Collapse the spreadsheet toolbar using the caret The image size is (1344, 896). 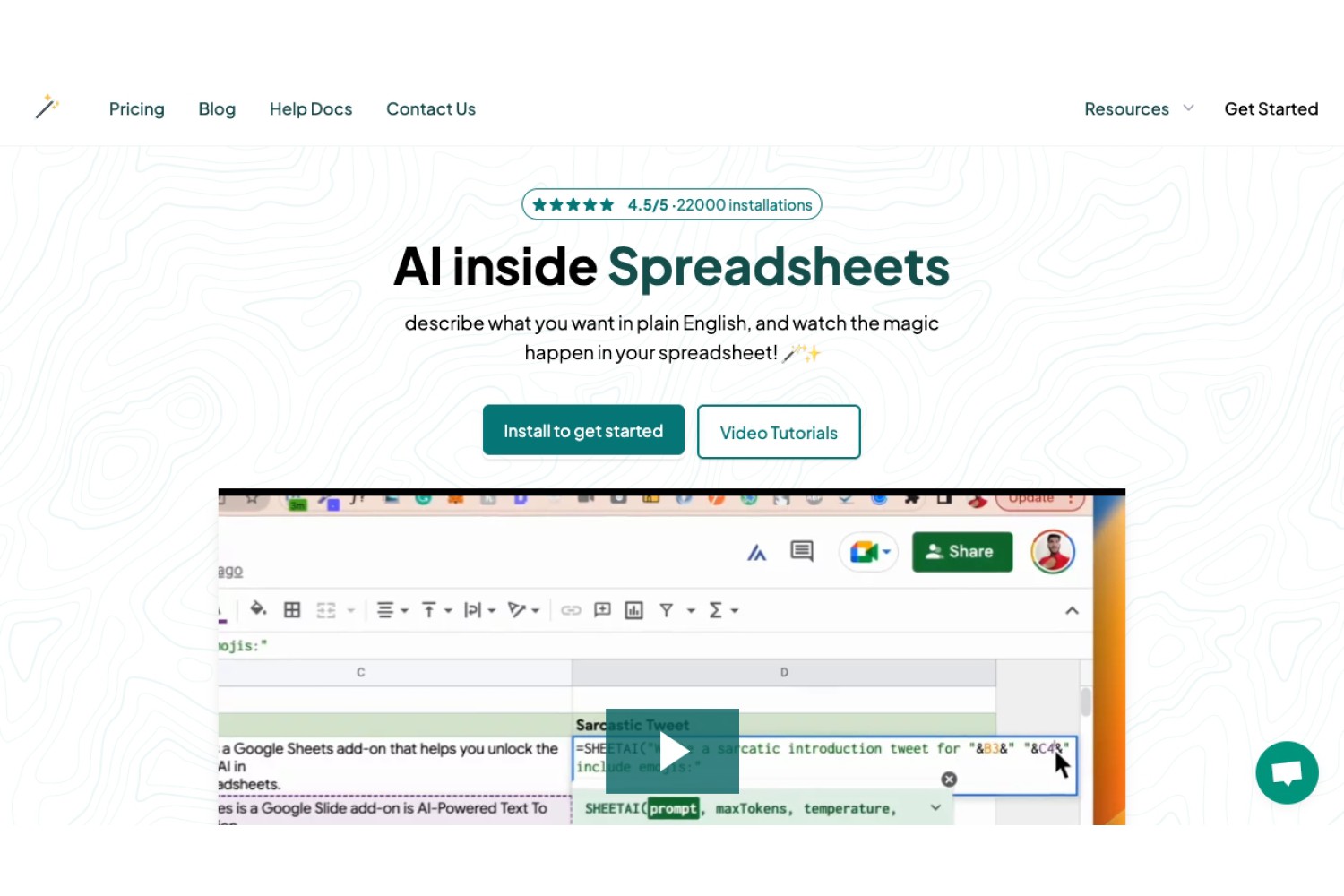point(1072,611)
